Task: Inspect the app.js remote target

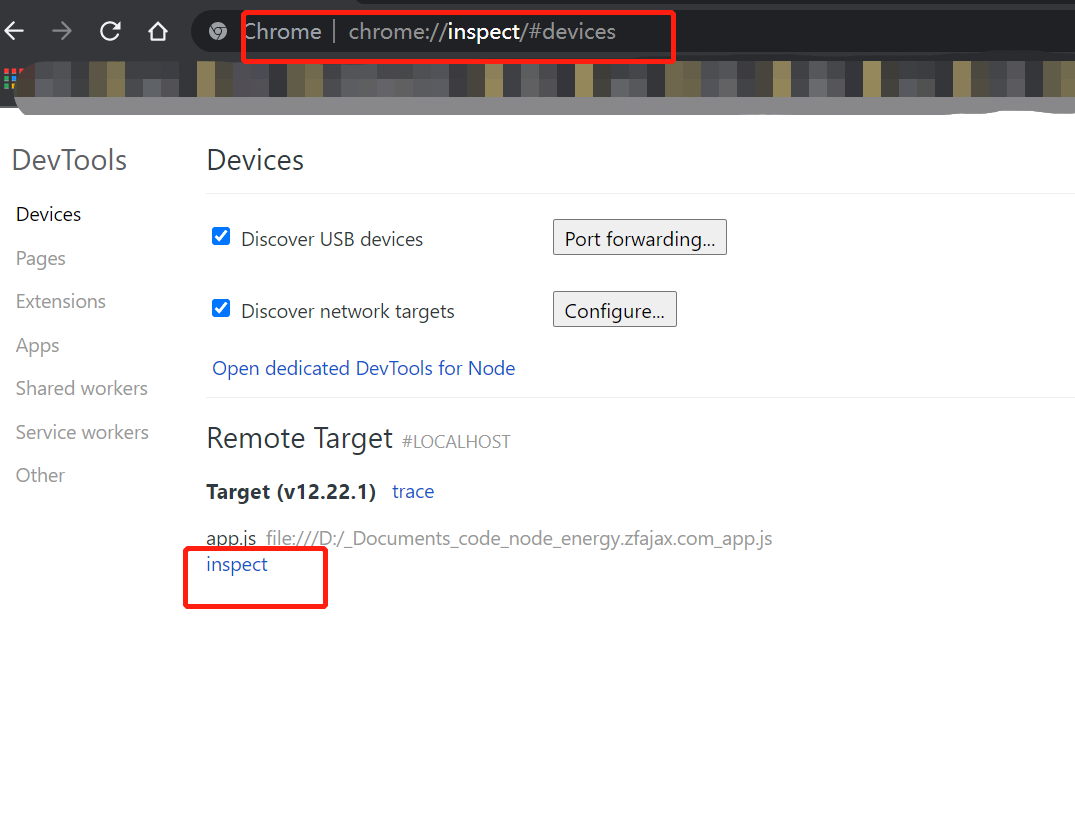Action: click(x=237, y=564)
